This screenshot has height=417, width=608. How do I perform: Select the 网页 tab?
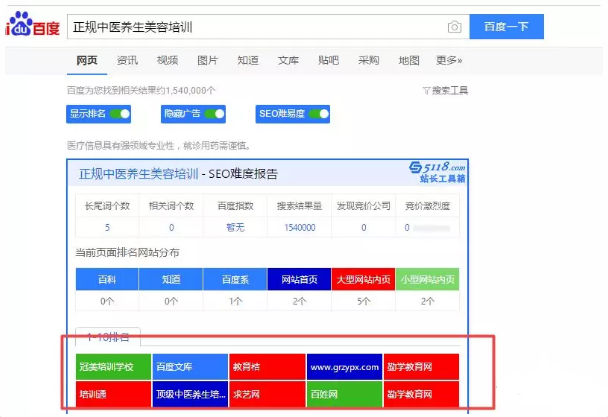tap(87, 60)
